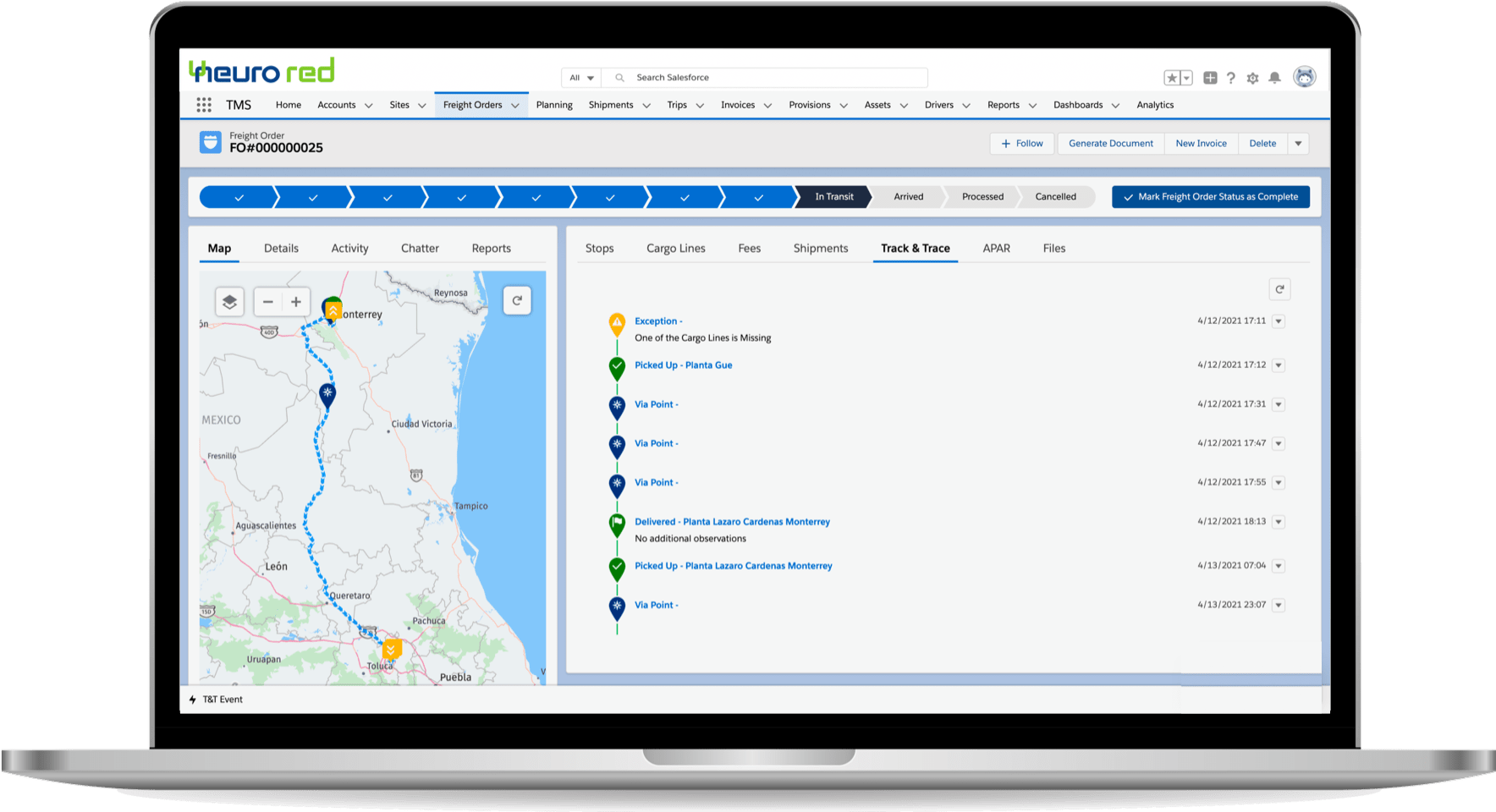Zoom out the map with minus button
This screenshot has width=1496, height=812.
pos(268,302)
